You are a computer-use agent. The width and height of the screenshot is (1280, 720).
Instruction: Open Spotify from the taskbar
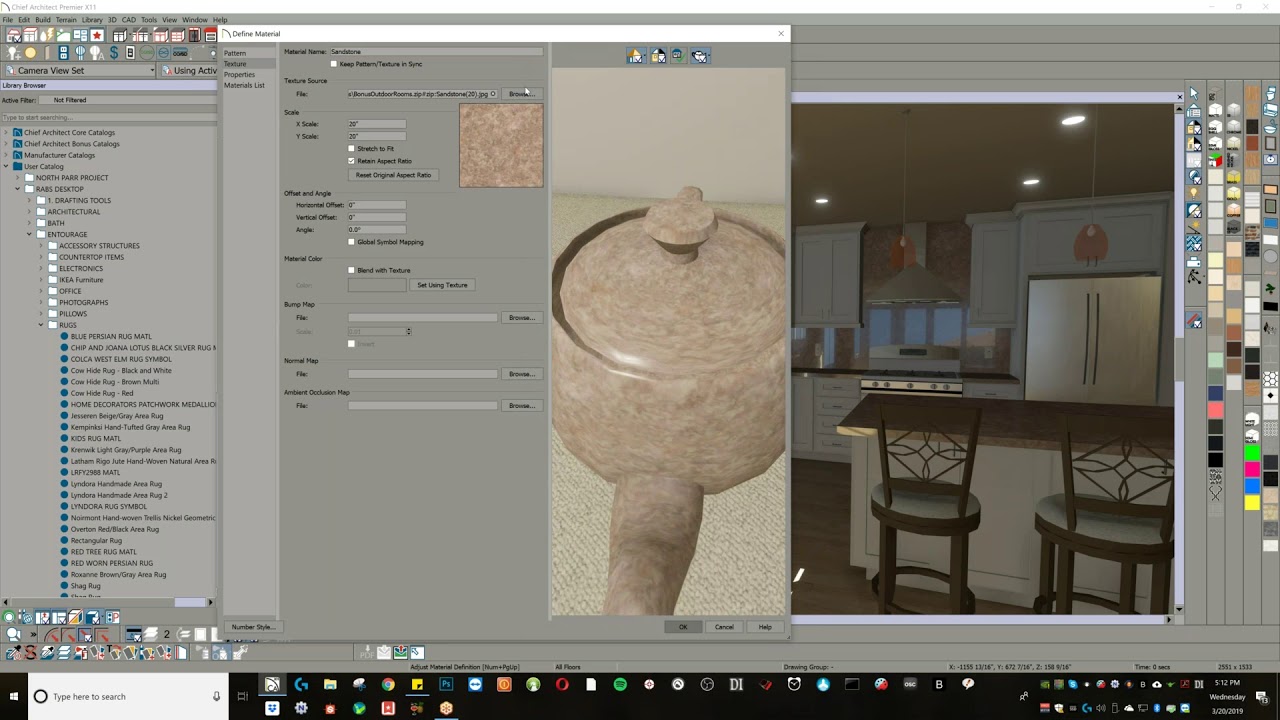coord(620,685)
